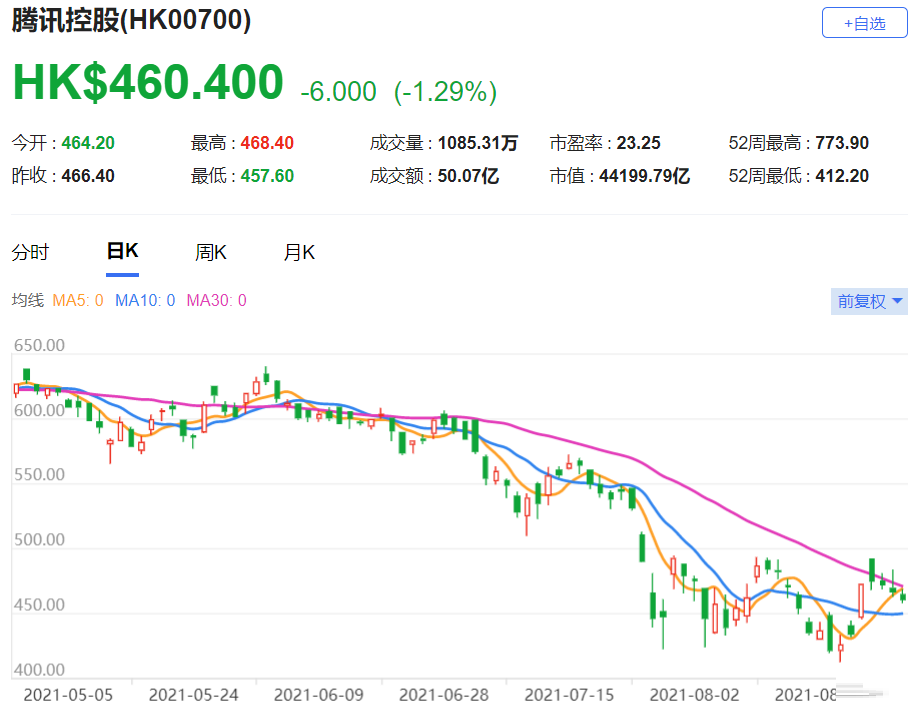The height and width of the screenshot is (707, 917).
Task: Click the 52-week high value 773.90
Action: [x=842, y=143]
